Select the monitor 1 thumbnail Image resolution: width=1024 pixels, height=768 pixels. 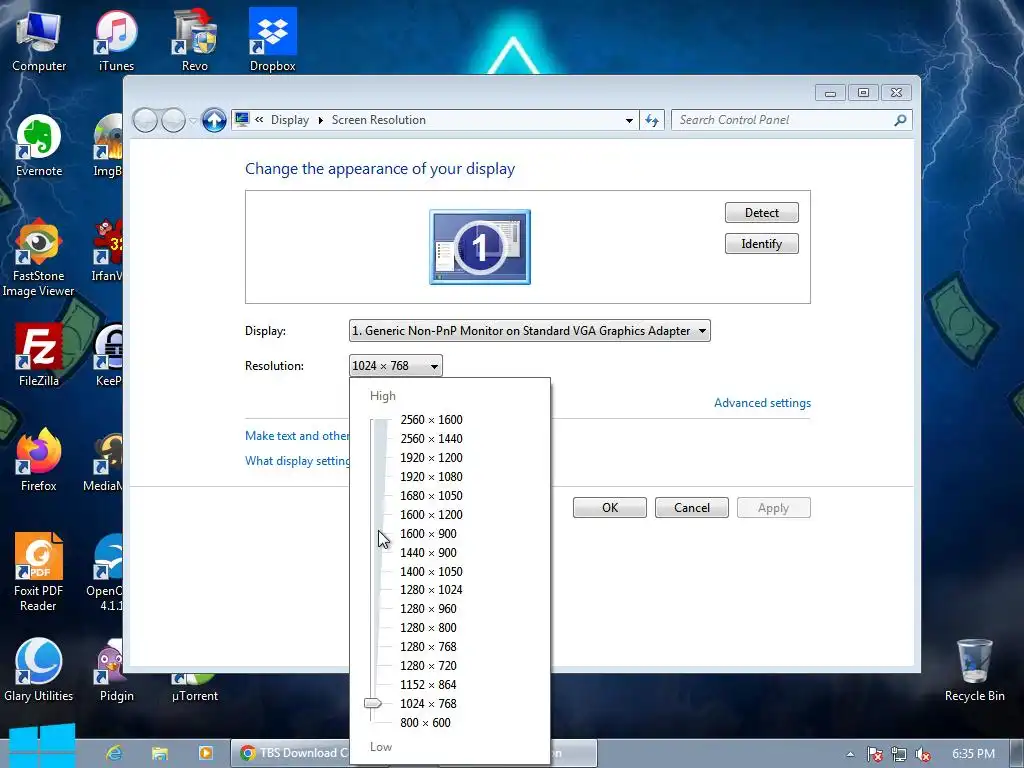[x=480, y=247]
